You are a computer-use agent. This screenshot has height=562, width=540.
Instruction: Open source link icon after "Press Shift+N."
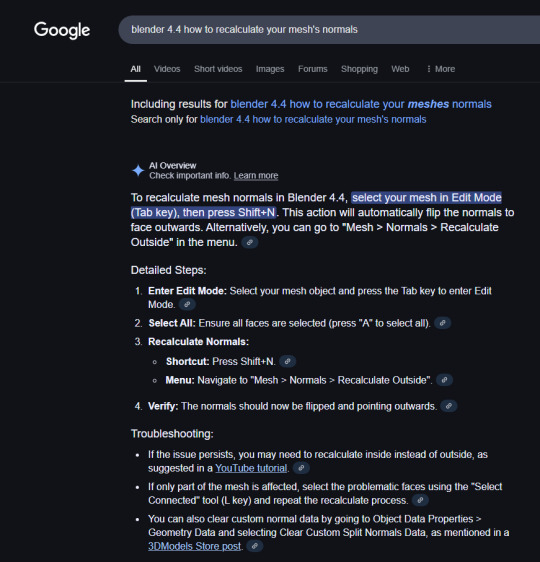tap(287, 361)
